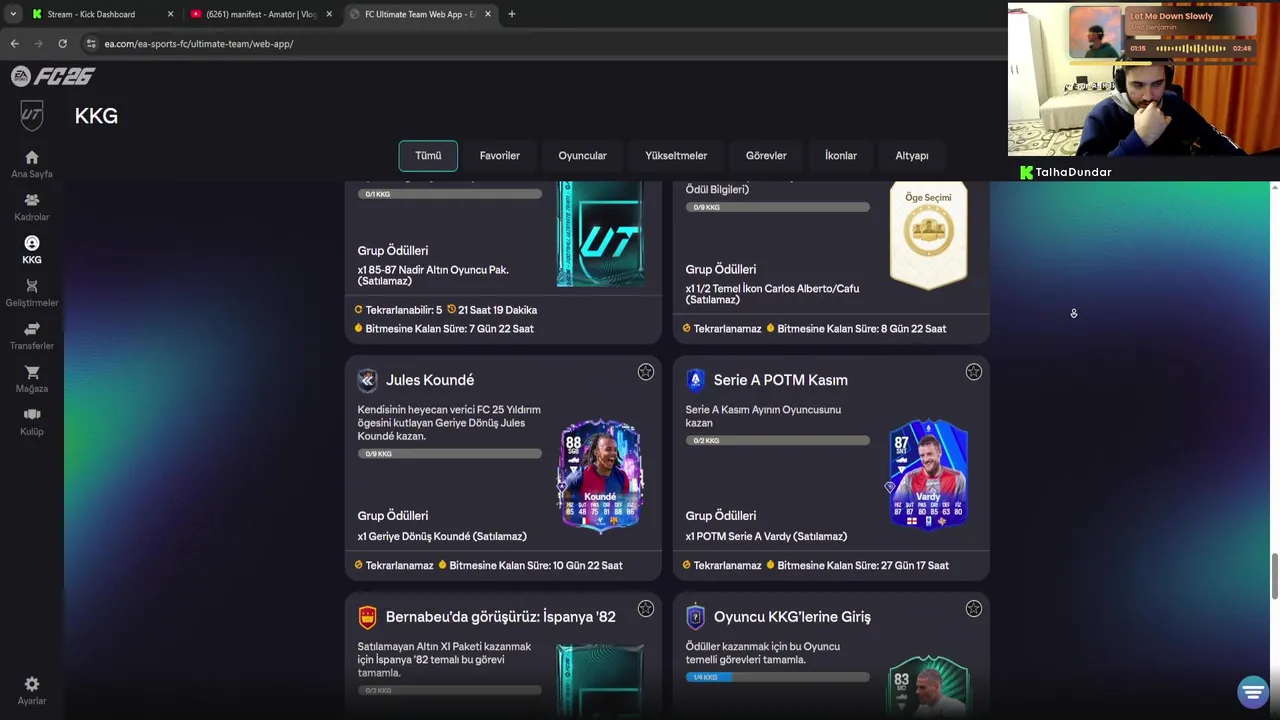Close the manifest YouTube tab
The height and width of the screenshot is (720, 1280).
(x=329, y=14)
